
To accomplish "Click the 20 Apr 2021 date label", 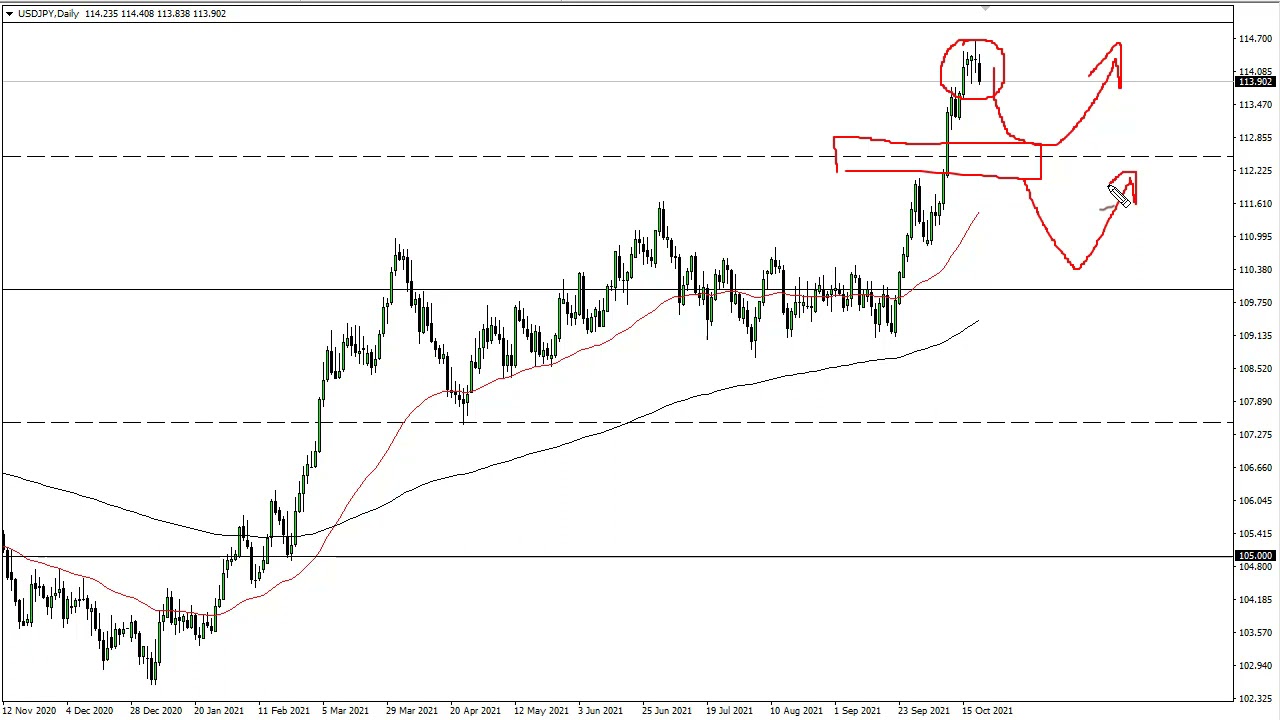I will [476, 711].
